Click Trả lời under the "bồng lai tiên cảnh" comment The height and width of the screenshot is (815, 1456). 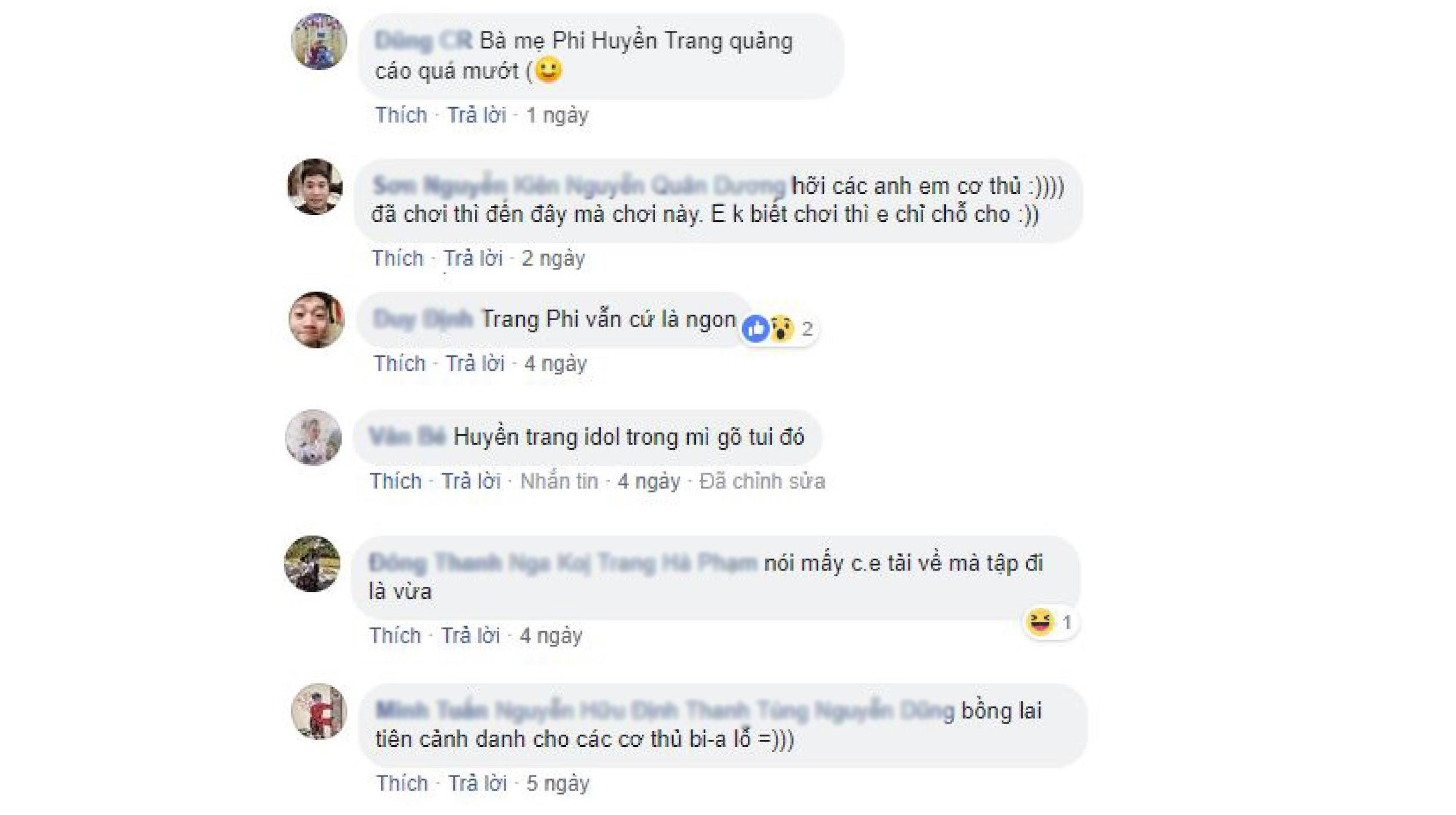point(478,783)
